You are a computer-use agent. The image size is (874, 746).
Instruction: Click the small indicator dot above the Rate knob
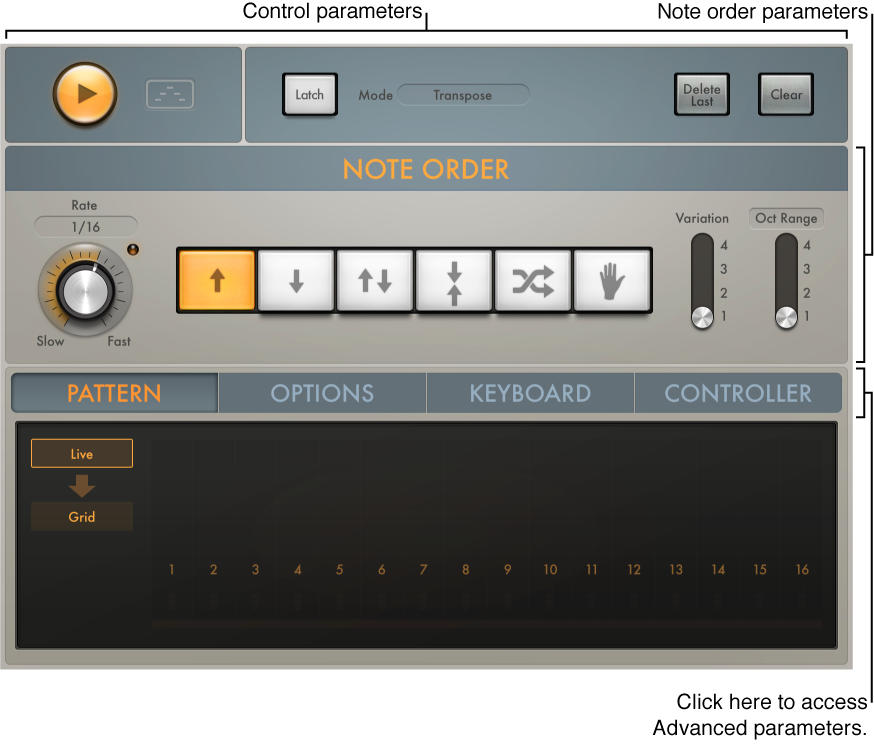pyautogui.click(x=133, y=250)
